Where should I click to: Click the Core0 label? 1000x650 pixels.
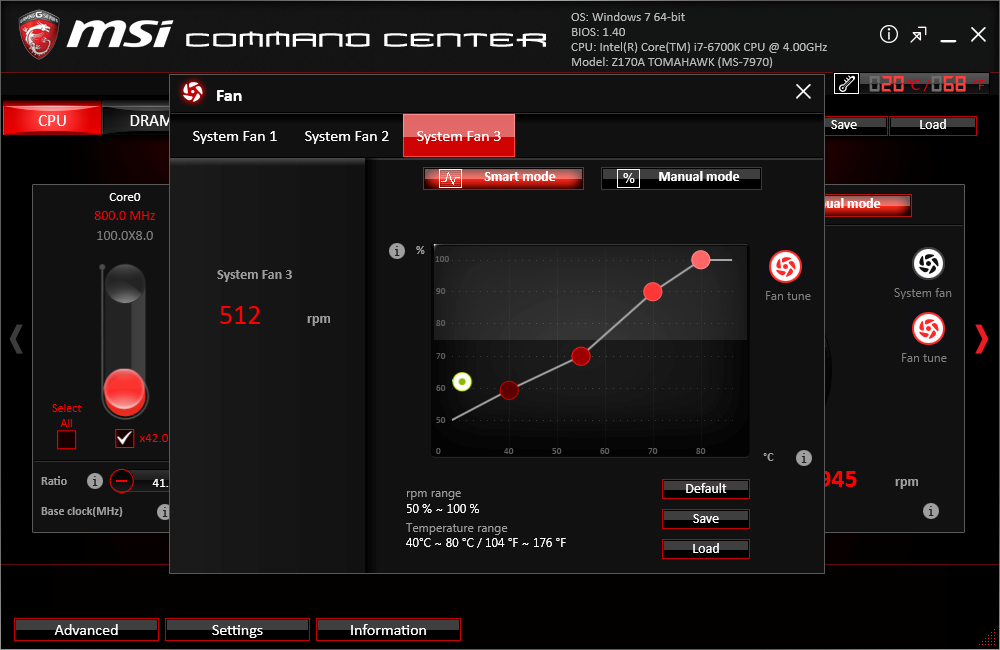coord(124,197)
